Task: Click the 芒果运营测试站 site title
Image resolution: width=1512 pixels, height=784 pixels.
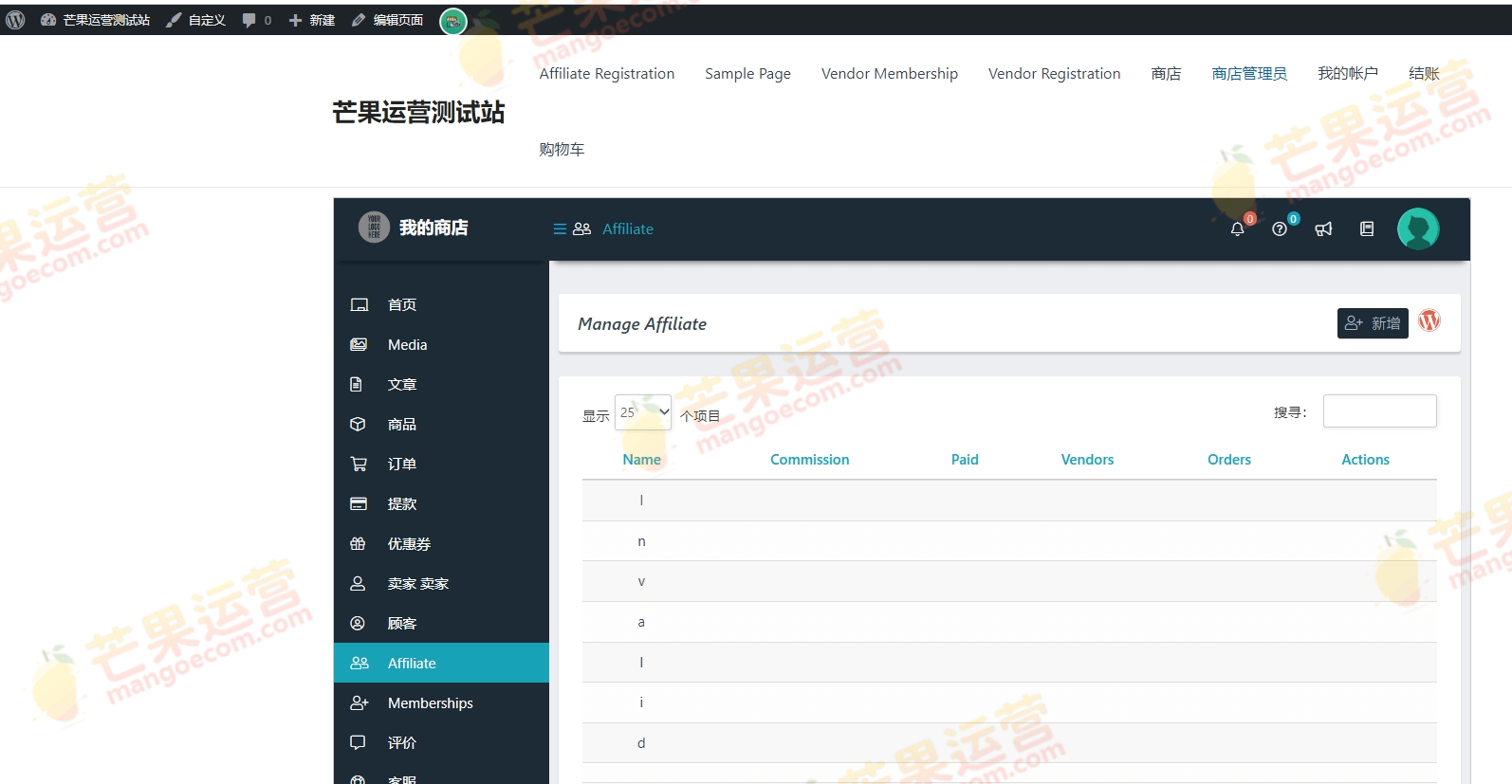Action: tap(418, 112)
